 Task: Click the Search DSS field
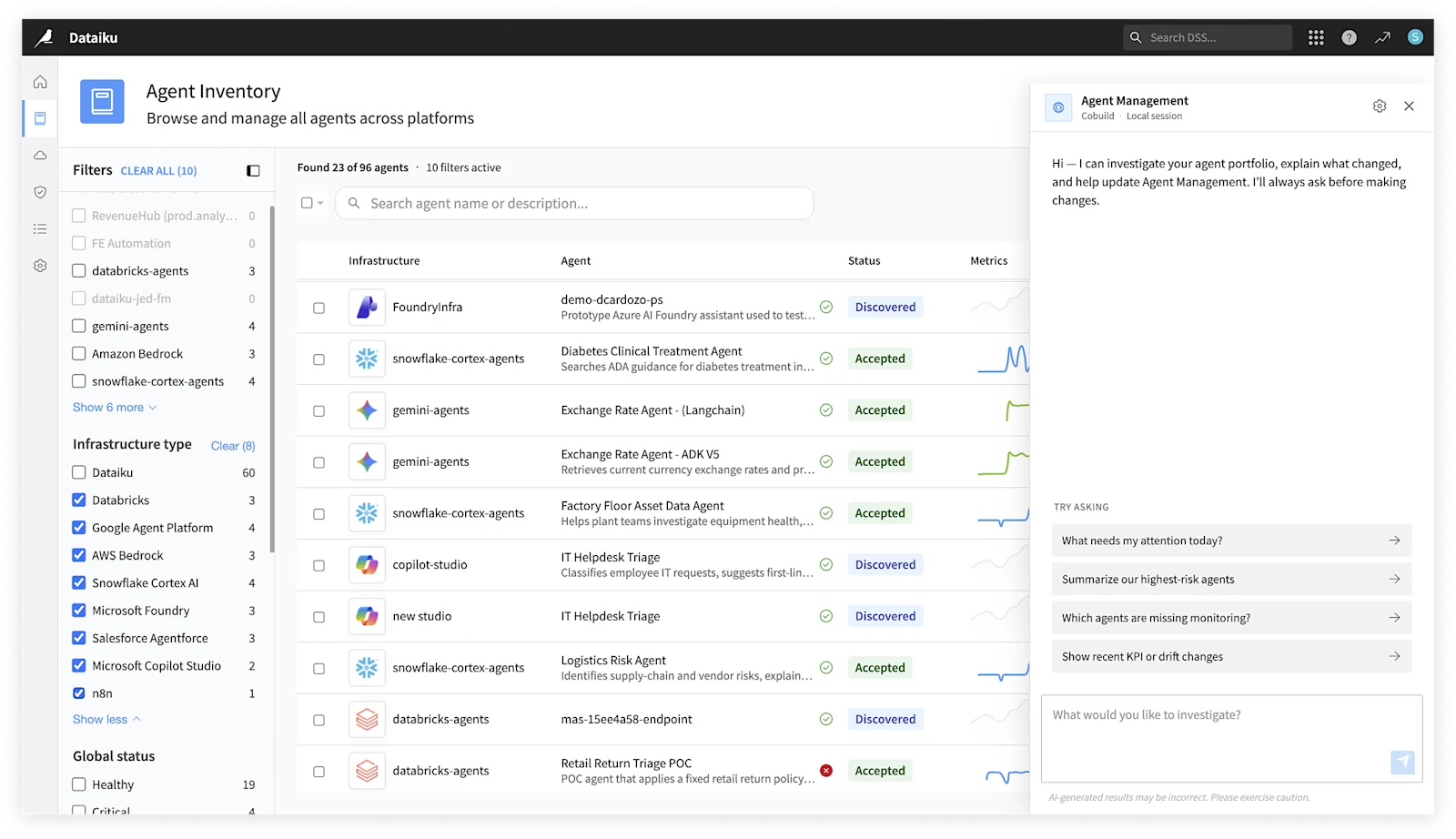point(1207,37)
